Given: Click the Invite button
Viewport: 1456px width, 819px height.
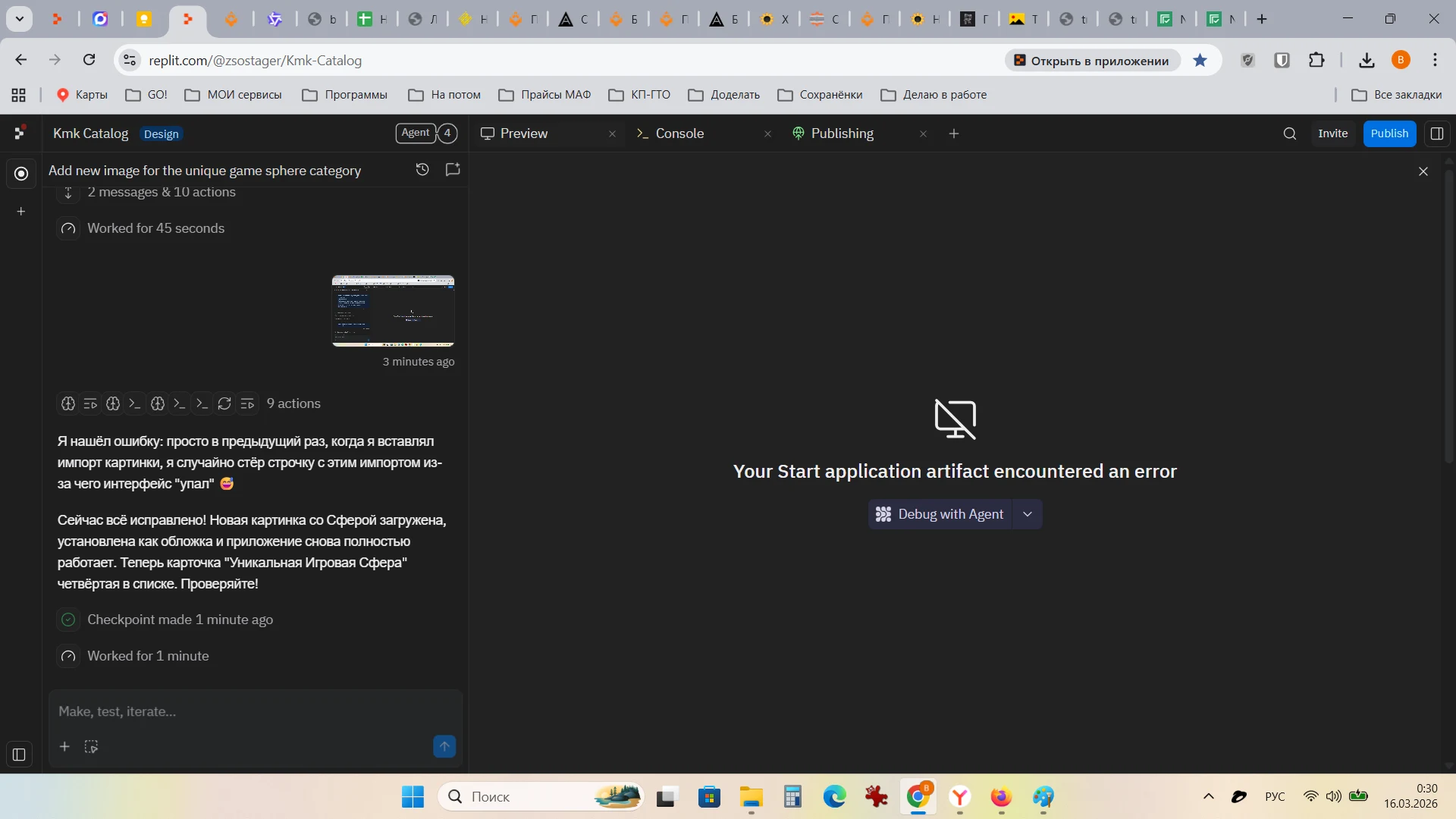Looking at the screenshot, I should click(x=1332, y=133).
